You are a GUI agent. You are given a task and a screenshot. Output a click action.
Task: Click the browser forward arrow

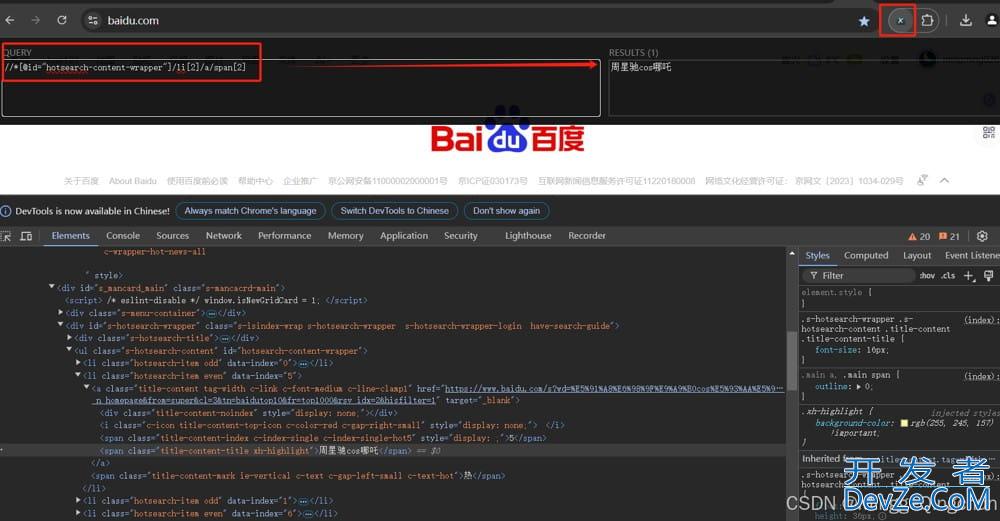36,20
